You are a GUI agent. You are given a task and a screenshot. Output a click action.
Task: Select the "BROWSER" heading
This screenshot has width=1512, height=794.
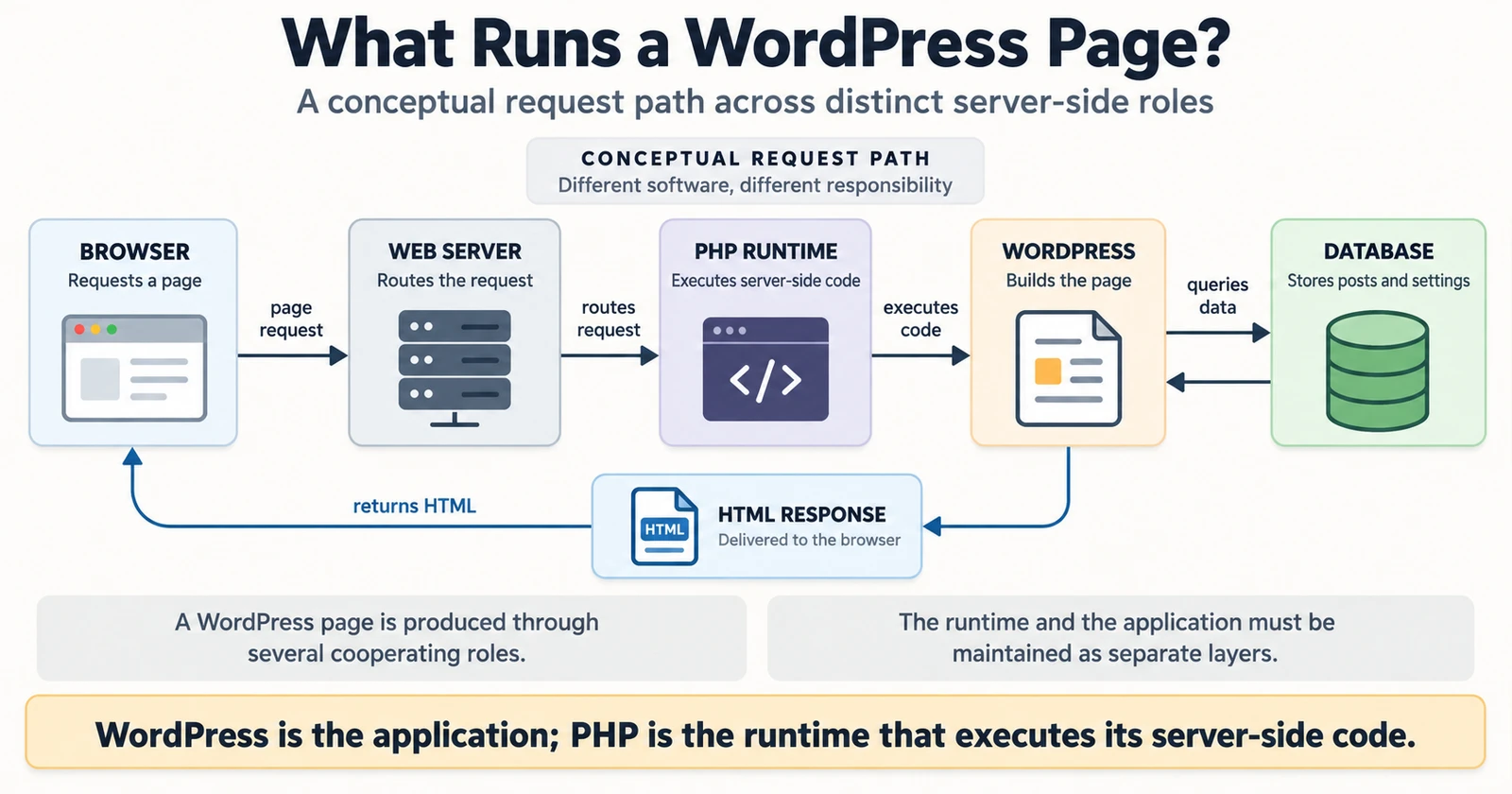click(x=134, y=251)
